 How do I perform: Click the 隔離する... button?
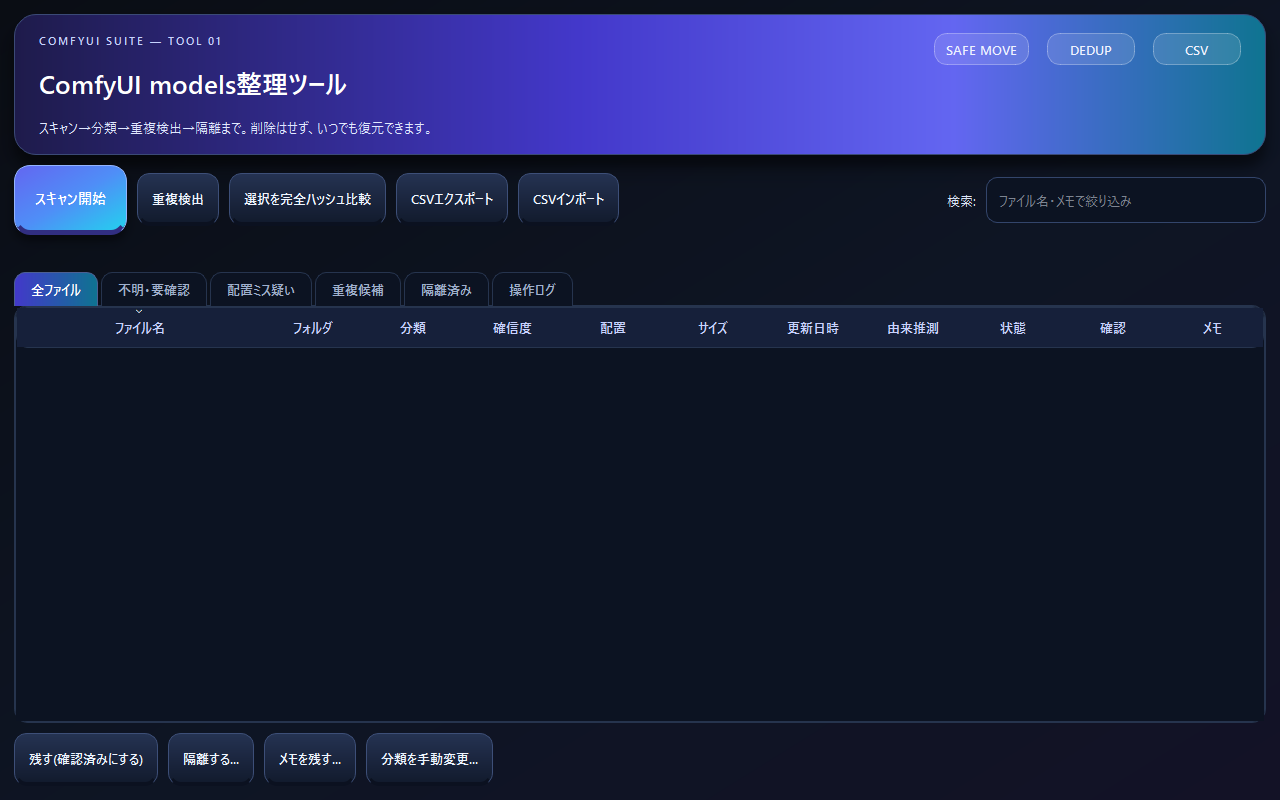point(211,759)
